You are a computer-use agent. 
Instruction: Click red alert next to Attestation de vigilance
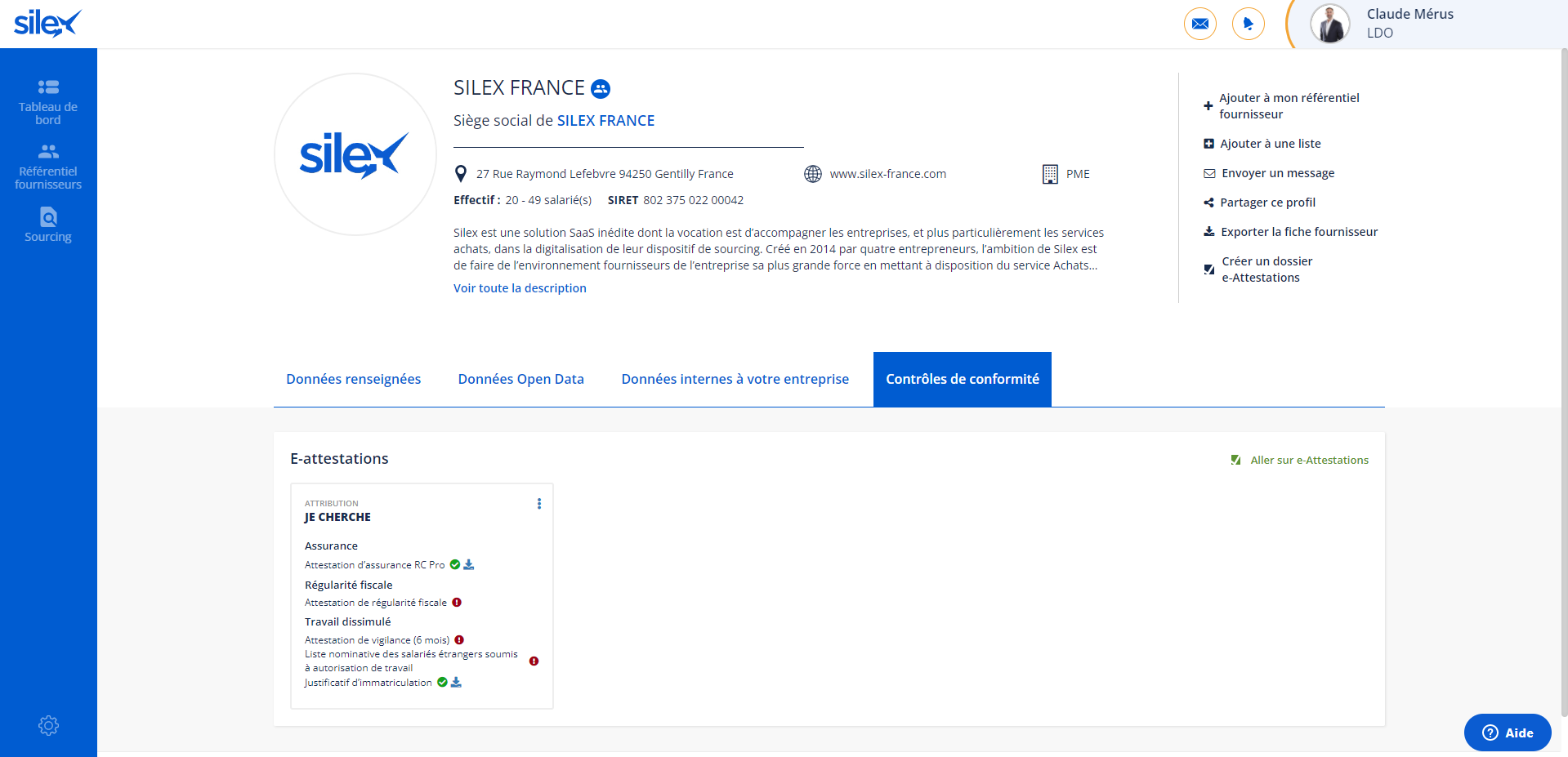click(x=459, y=640)
